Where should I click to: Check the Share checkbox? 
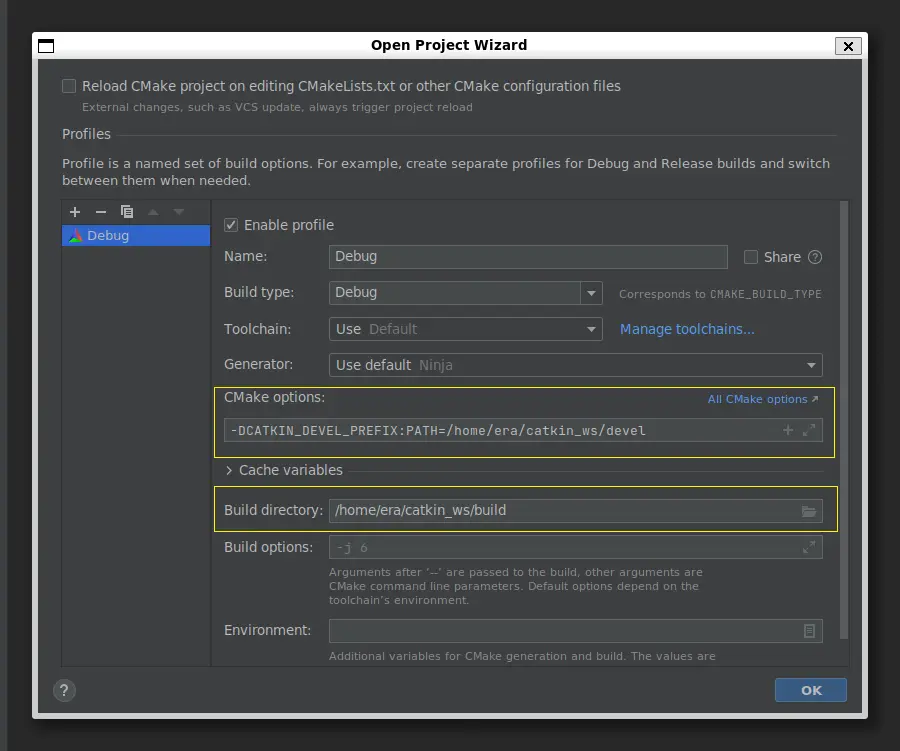pos(751,257)
